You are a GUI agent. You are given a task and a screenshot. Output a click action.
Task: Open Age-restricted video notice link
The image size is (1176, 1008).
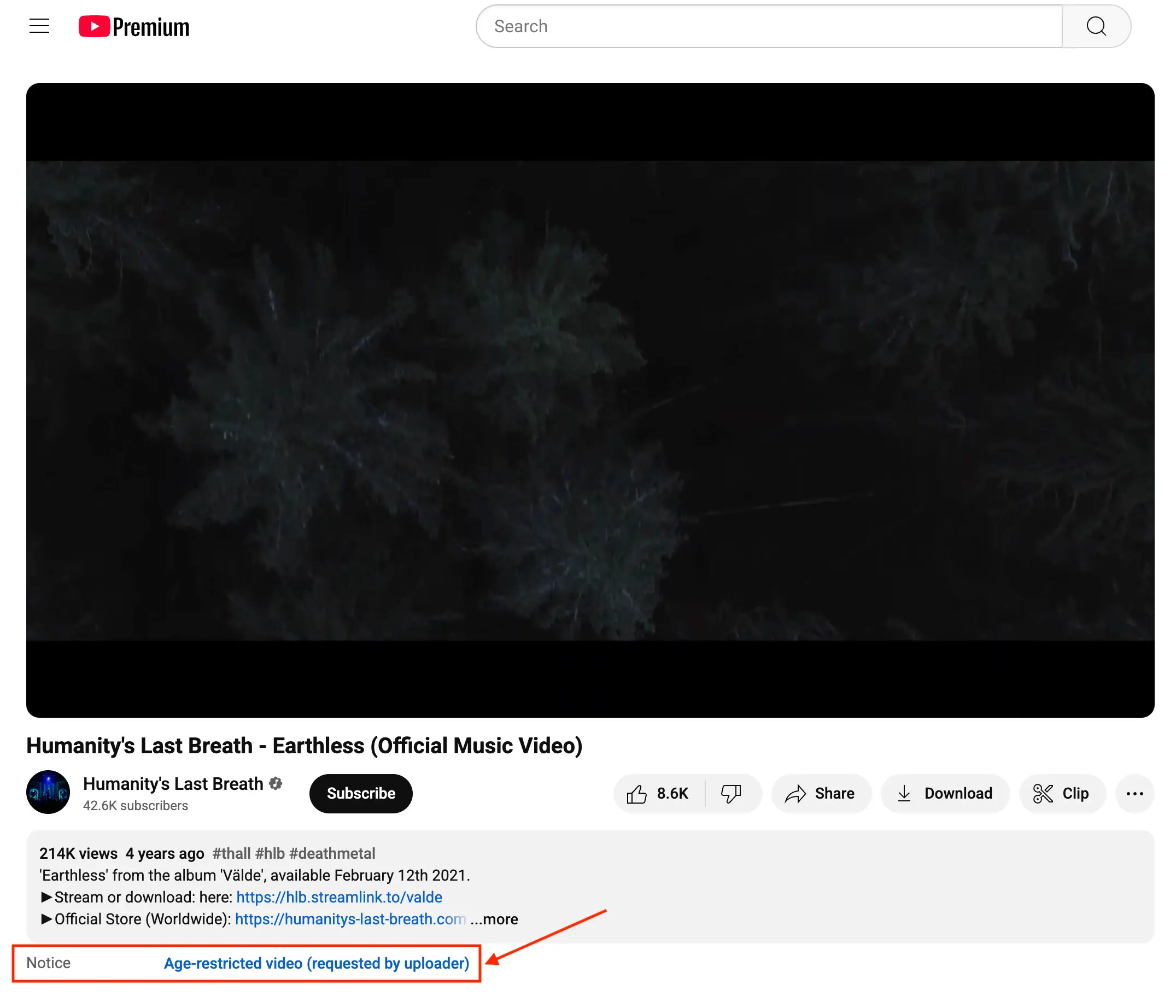317,963
